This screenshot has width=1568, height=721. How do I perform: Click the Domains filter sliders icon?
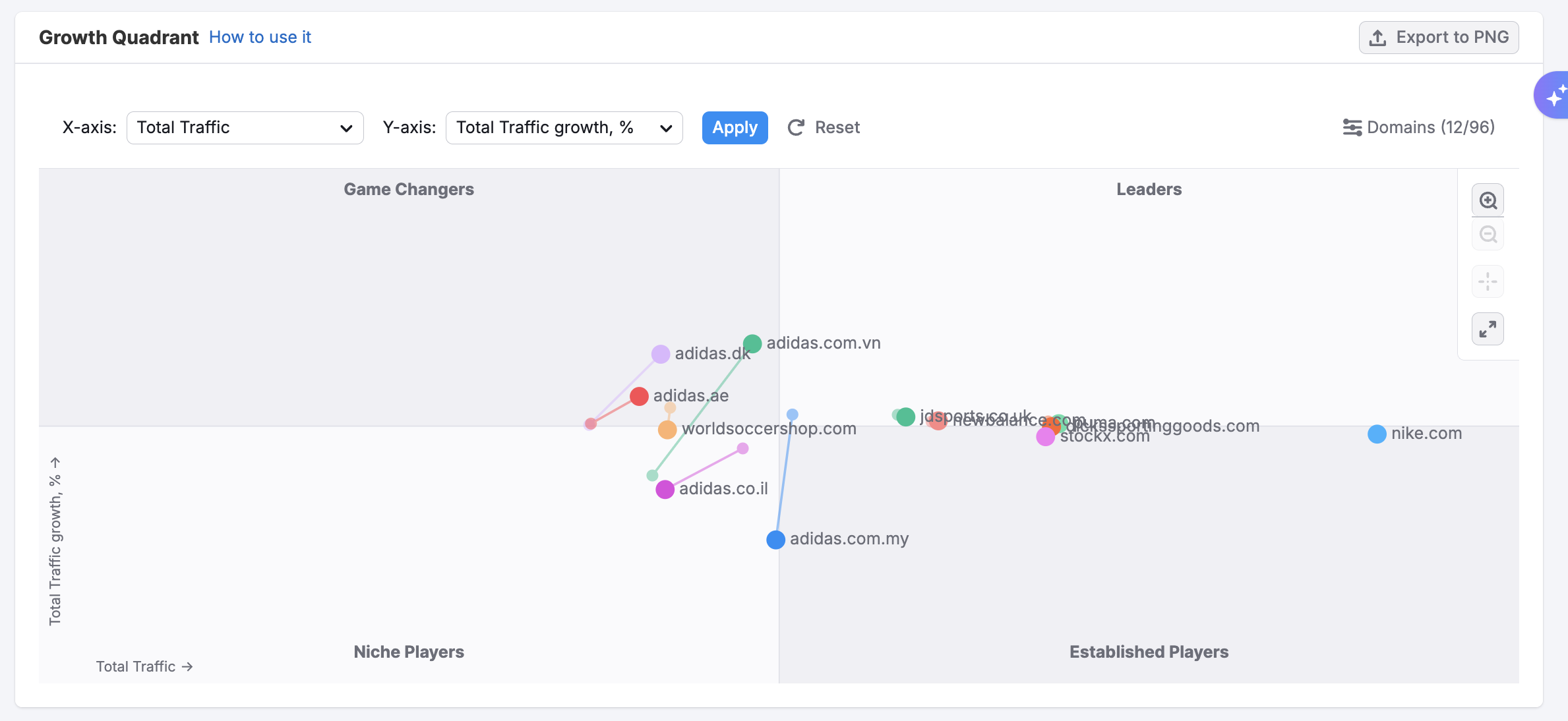pos(1352,127)
